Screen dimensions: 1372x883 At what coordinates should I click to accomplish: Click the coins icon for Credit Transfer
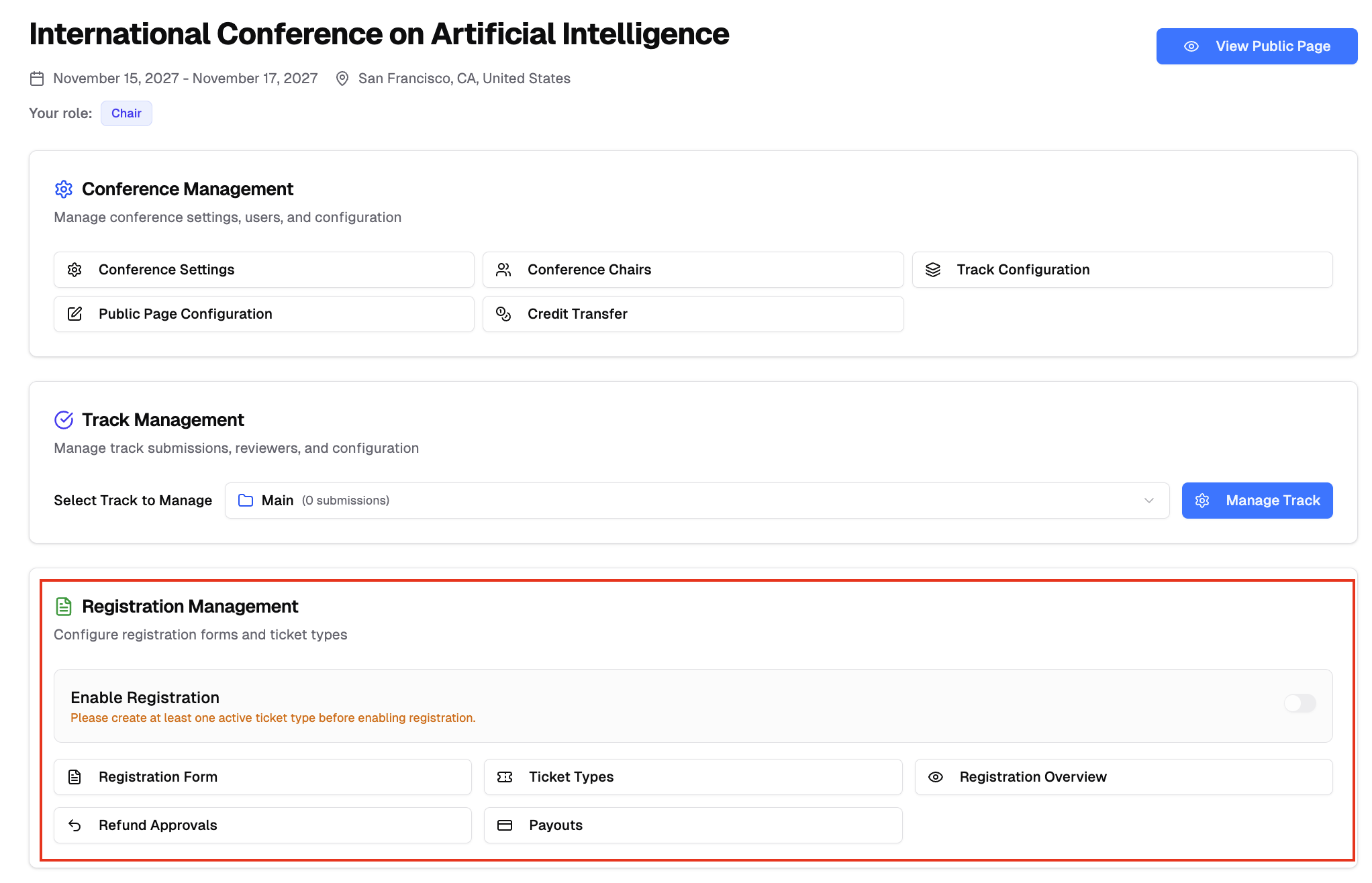[x=503, y=314]
